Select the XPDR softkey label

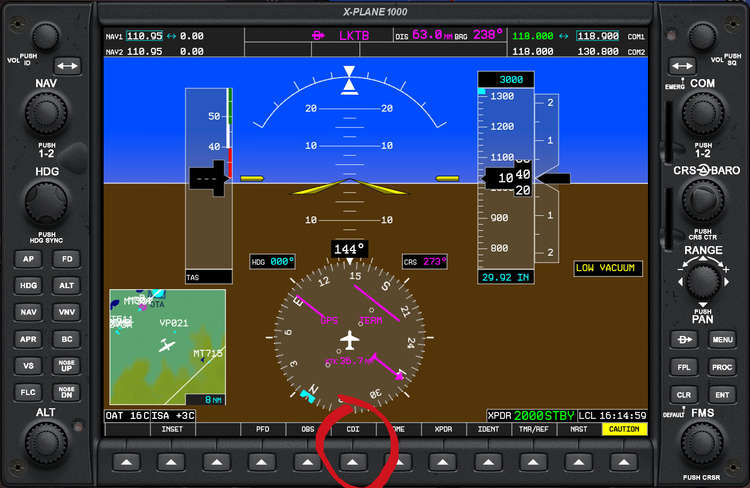coord(443,430)
